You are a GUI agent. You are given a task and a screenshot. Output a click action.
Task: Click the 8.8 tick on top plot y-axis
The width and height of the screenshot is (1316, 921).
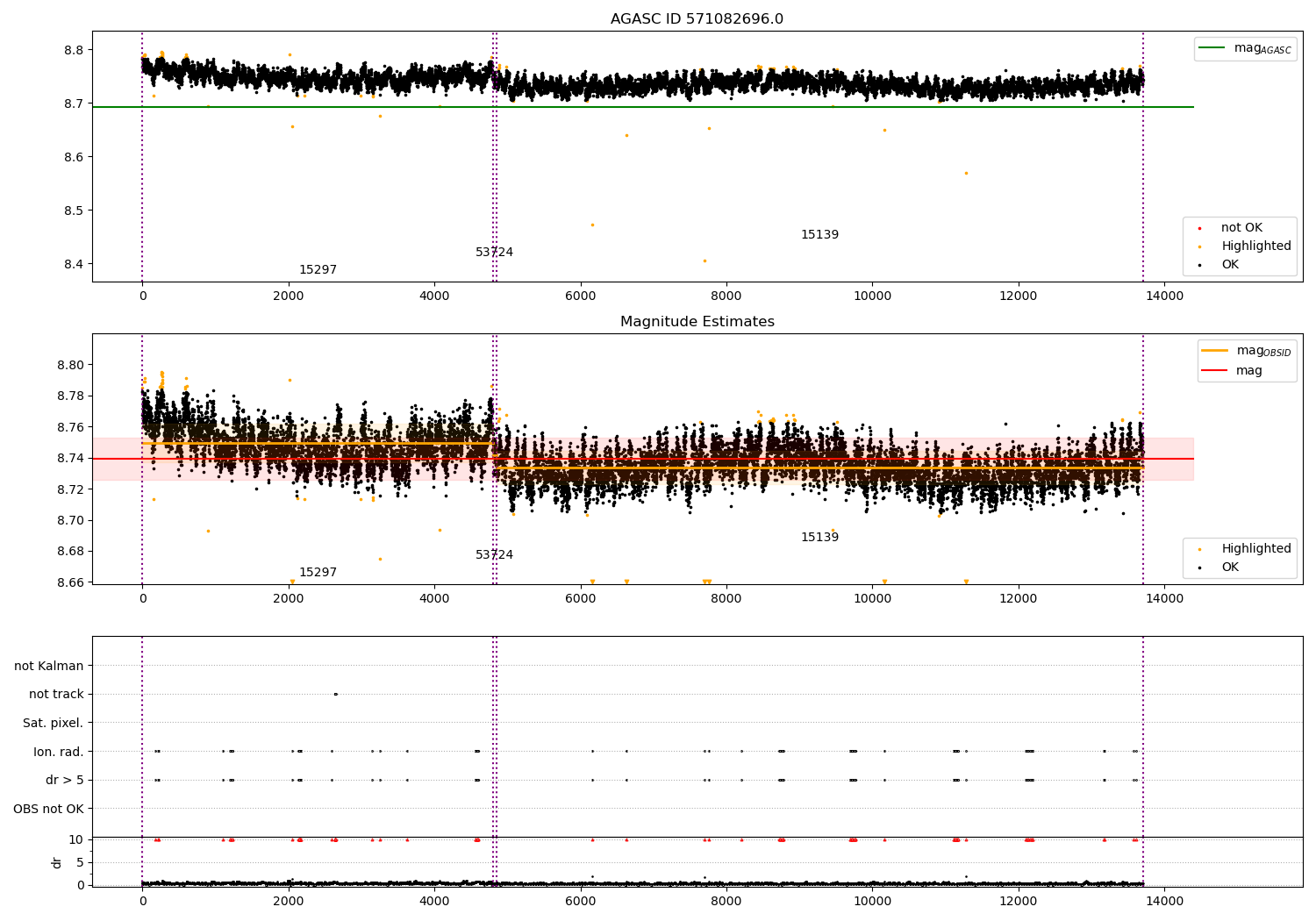(75, 50)
